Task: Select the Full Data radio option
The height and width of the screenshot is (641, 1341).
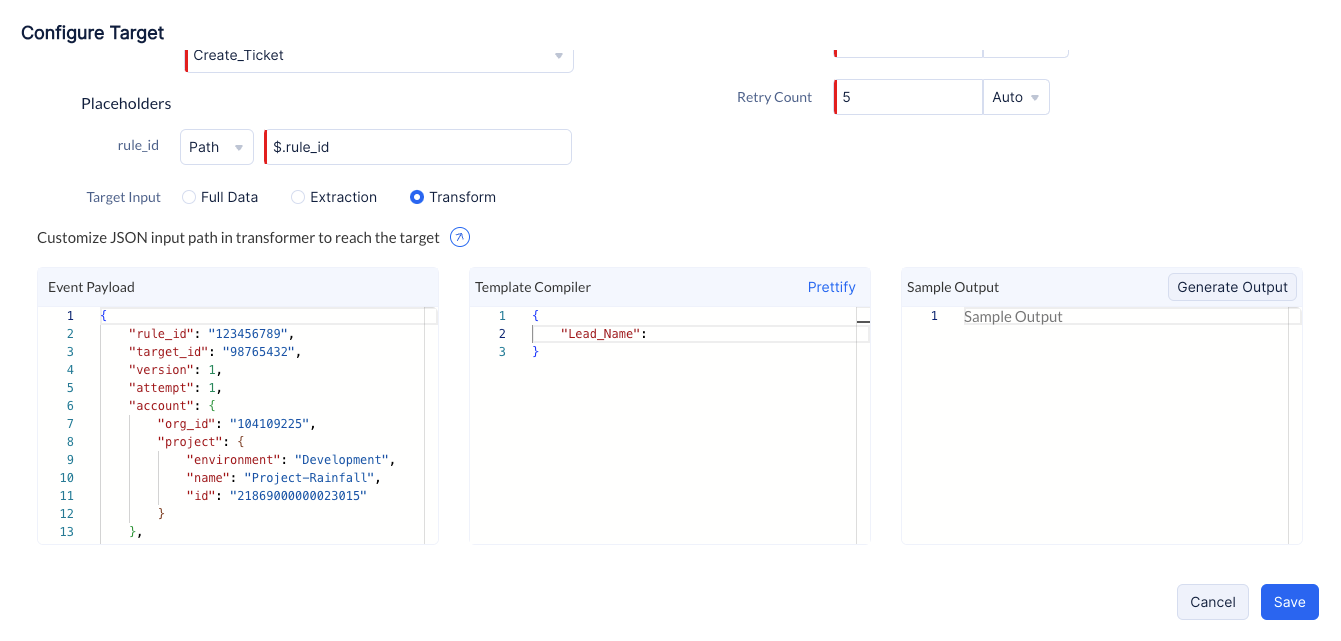Action: pyautogui.click(x=189, y=197)
